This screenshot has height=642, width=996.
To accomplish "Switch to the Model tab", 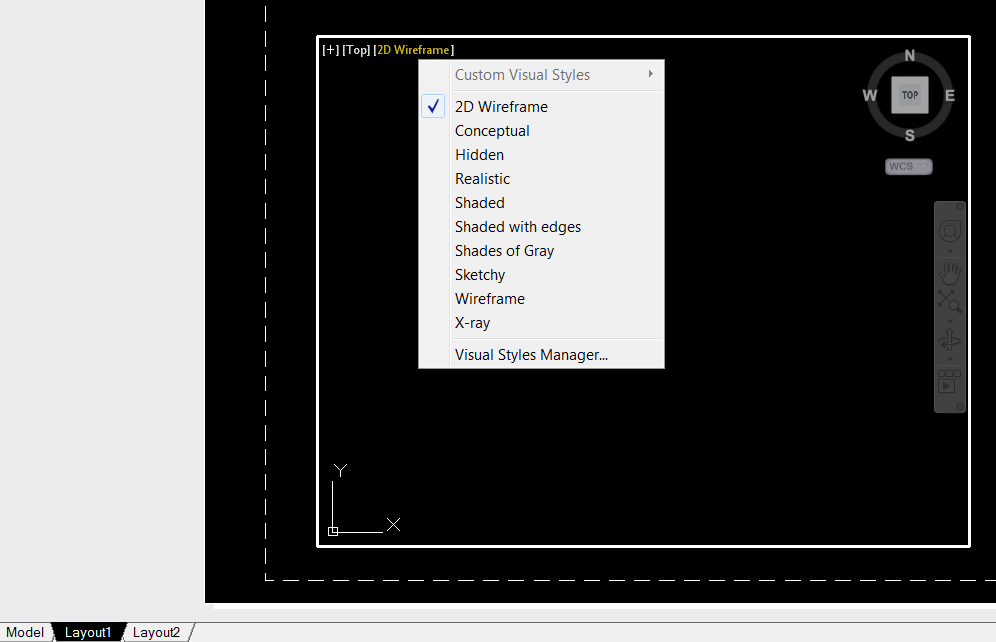I will [x=25, y=632].
